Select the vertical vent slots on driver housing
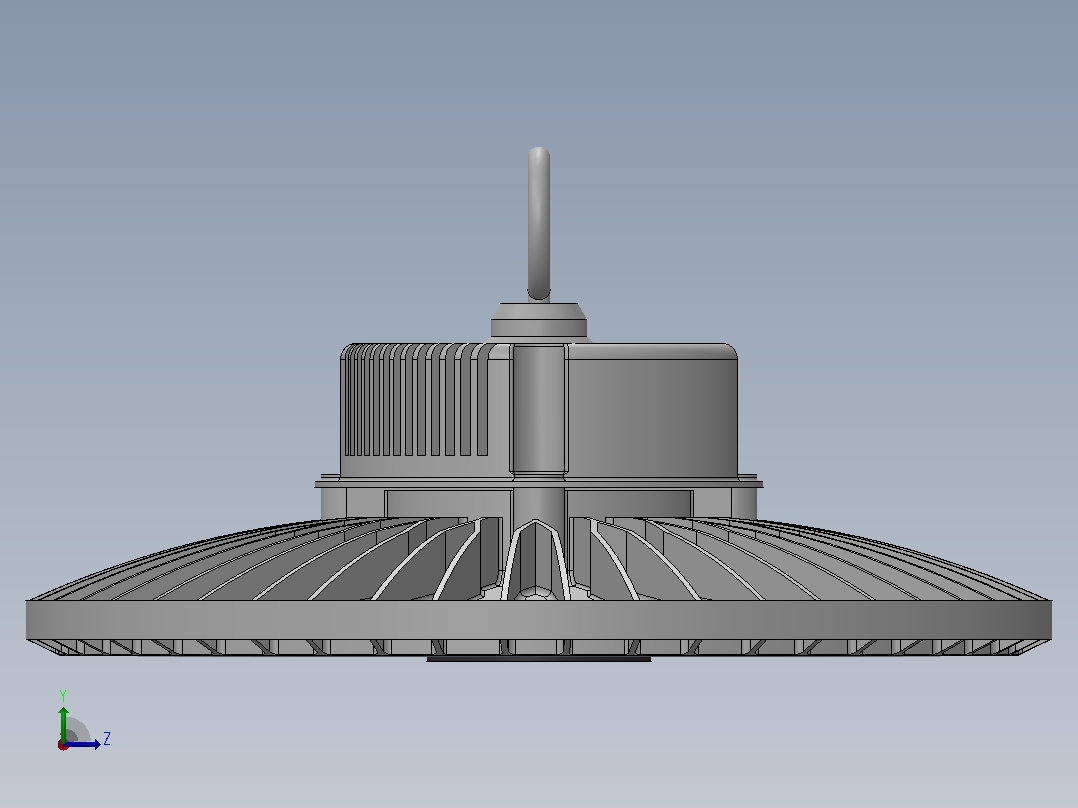Image resolution: width=1078 pixels, height=808 pixels. (416, 400)
